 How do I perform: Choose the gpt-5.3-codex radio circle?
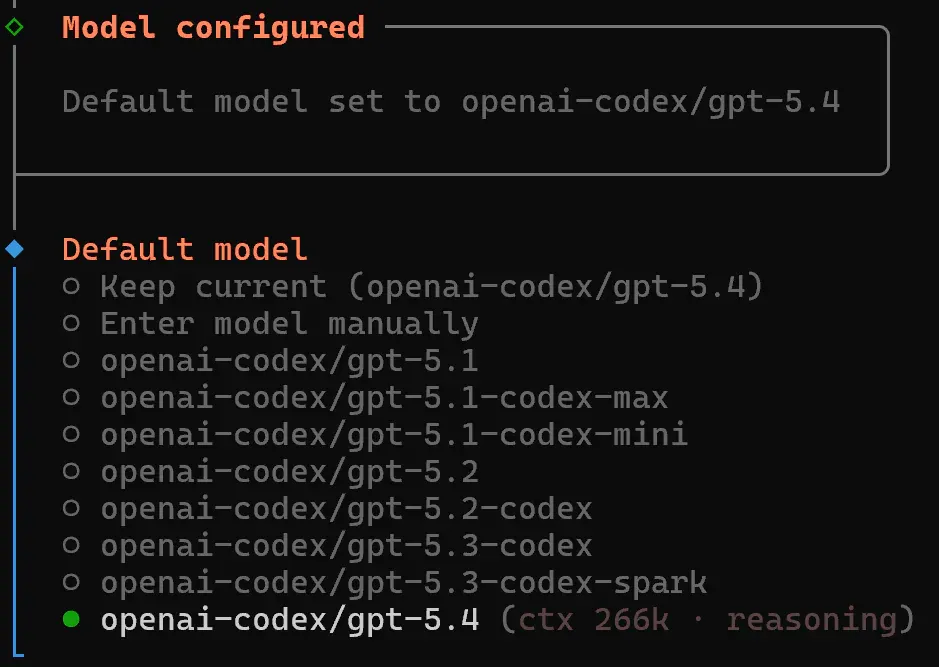click(71, 545)
